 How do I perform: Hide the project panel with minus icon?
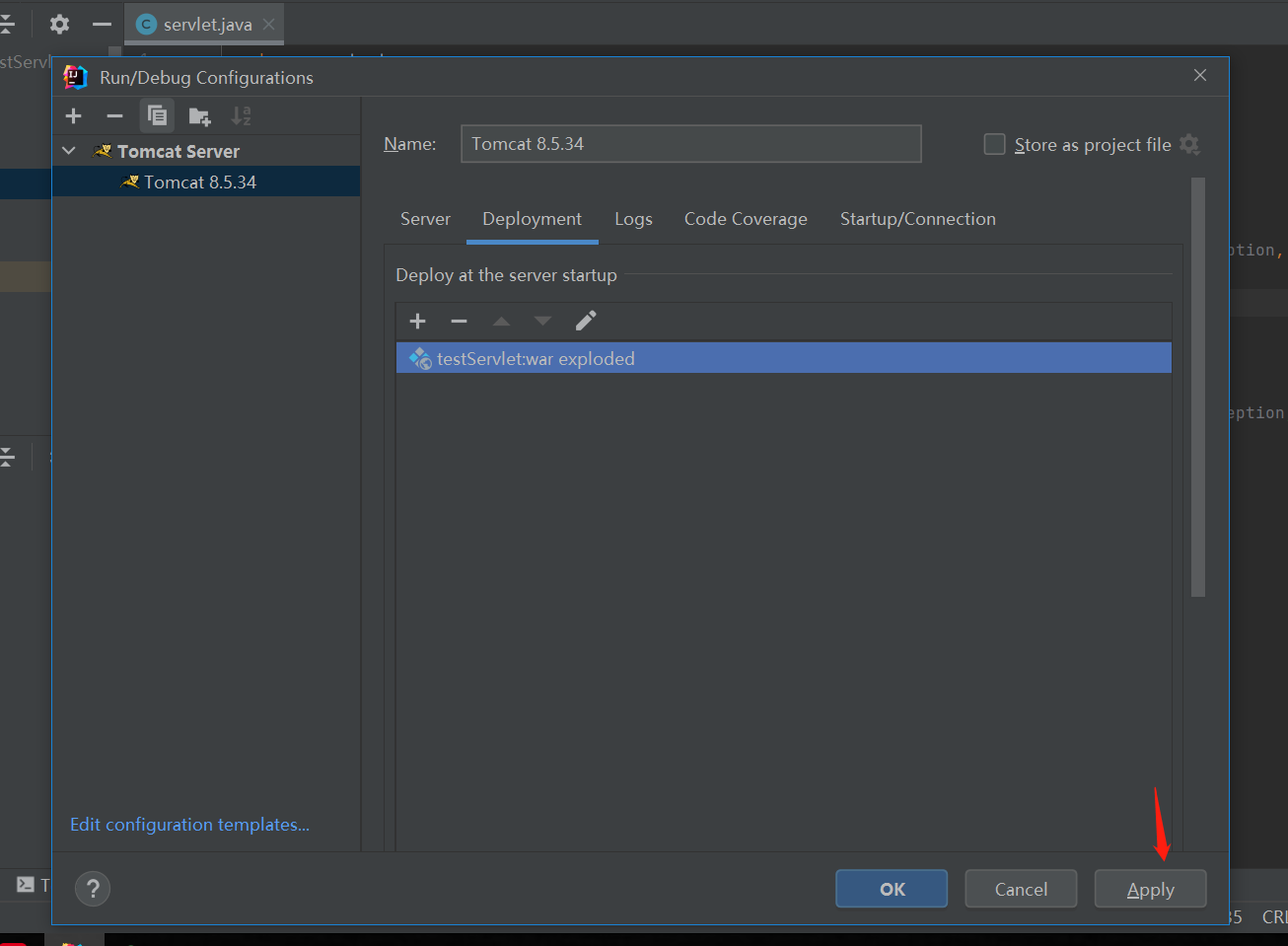pyautogui.click(x=102, y=24)
